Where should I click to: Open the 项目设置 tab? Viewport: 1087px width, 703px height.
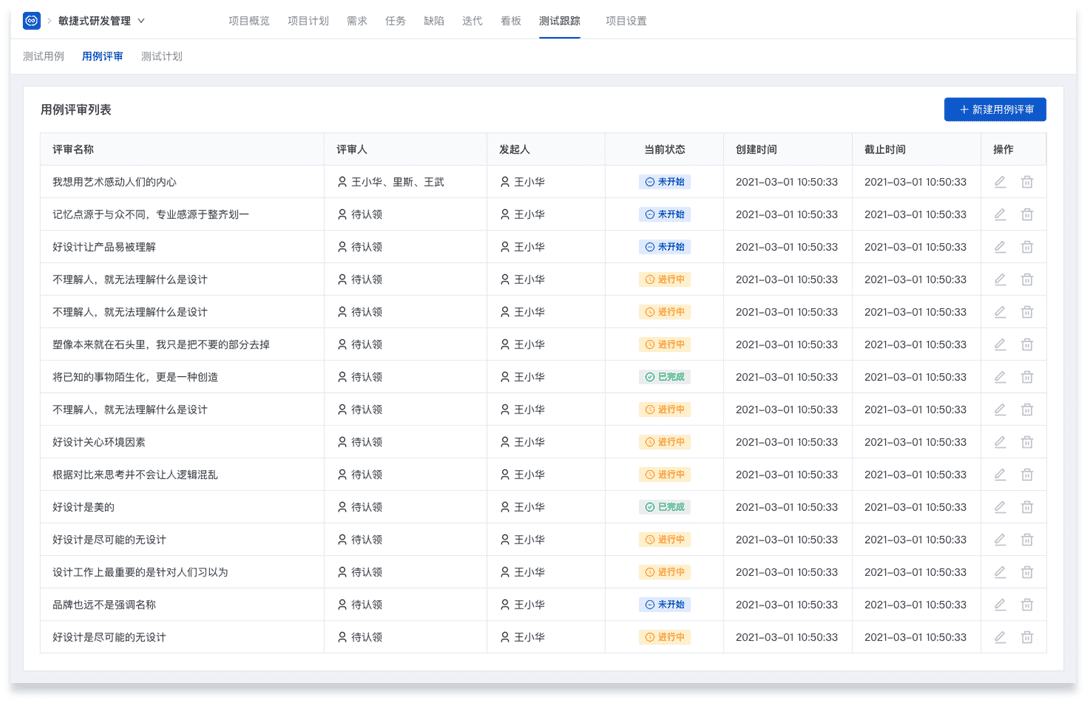(x=626, y=21)
